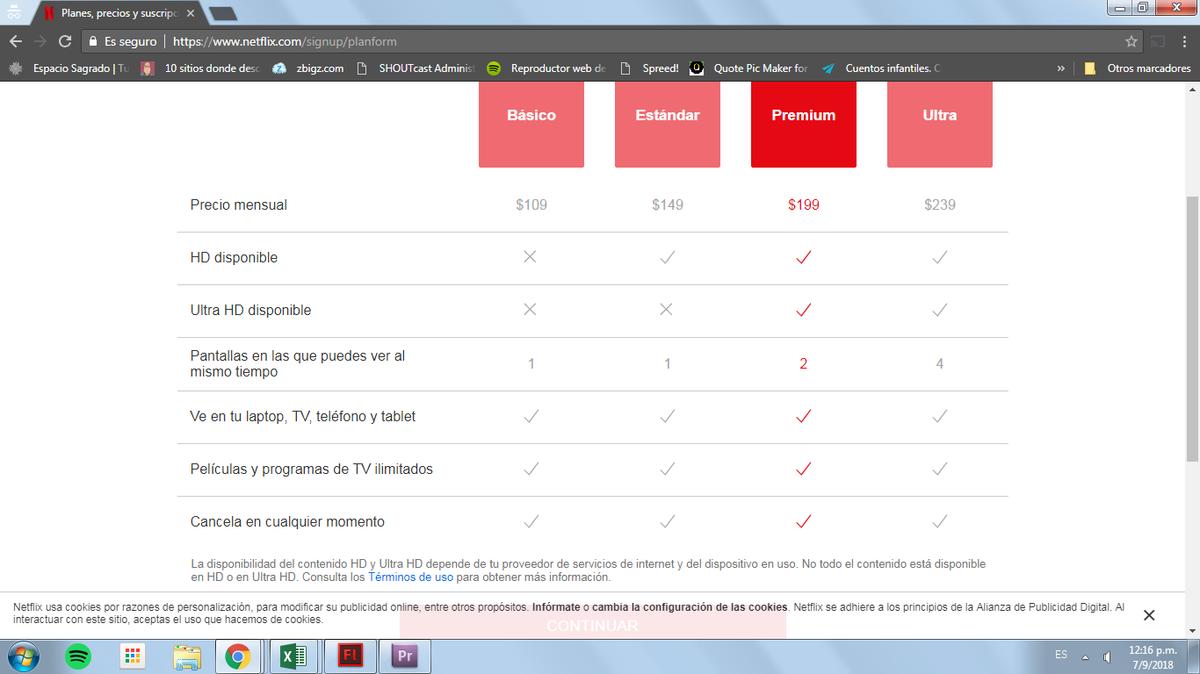The image size is (1200, 674).
Task: Choose the Estándar plan tile
Action: tap(667, 124)
